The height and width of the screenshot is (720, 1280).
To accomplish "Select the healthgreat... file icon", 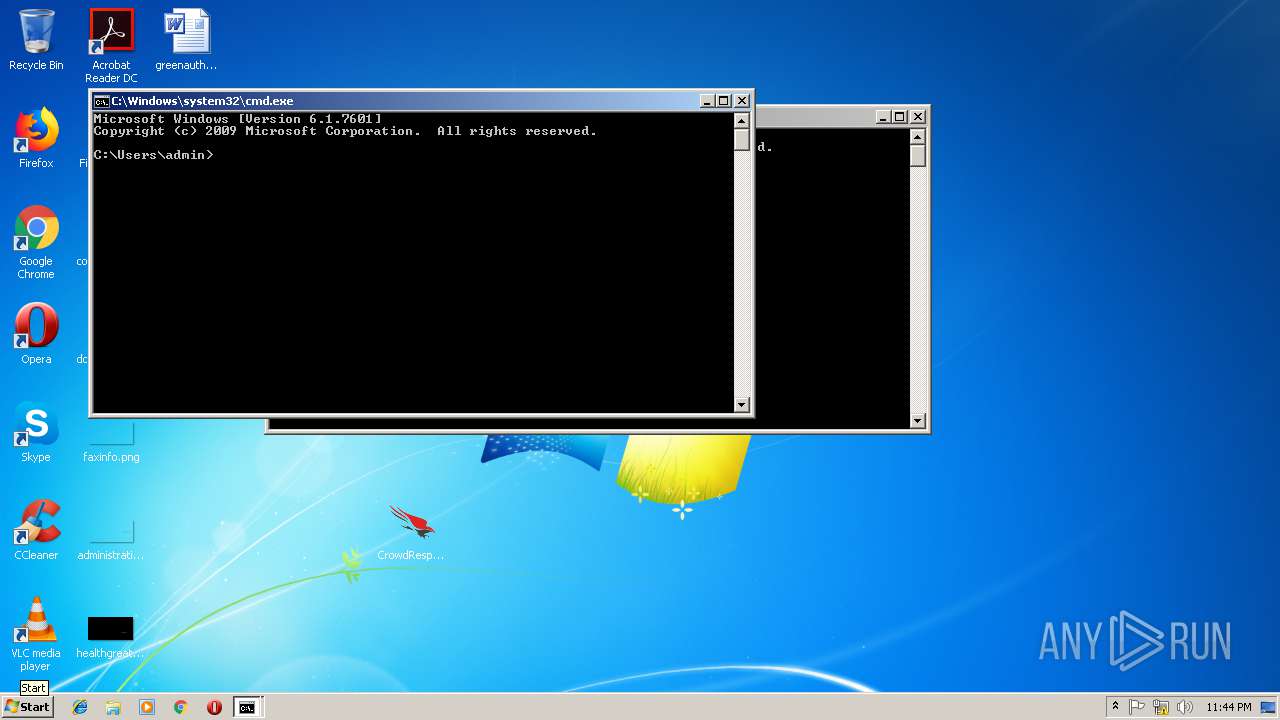I will pos(111,638).
